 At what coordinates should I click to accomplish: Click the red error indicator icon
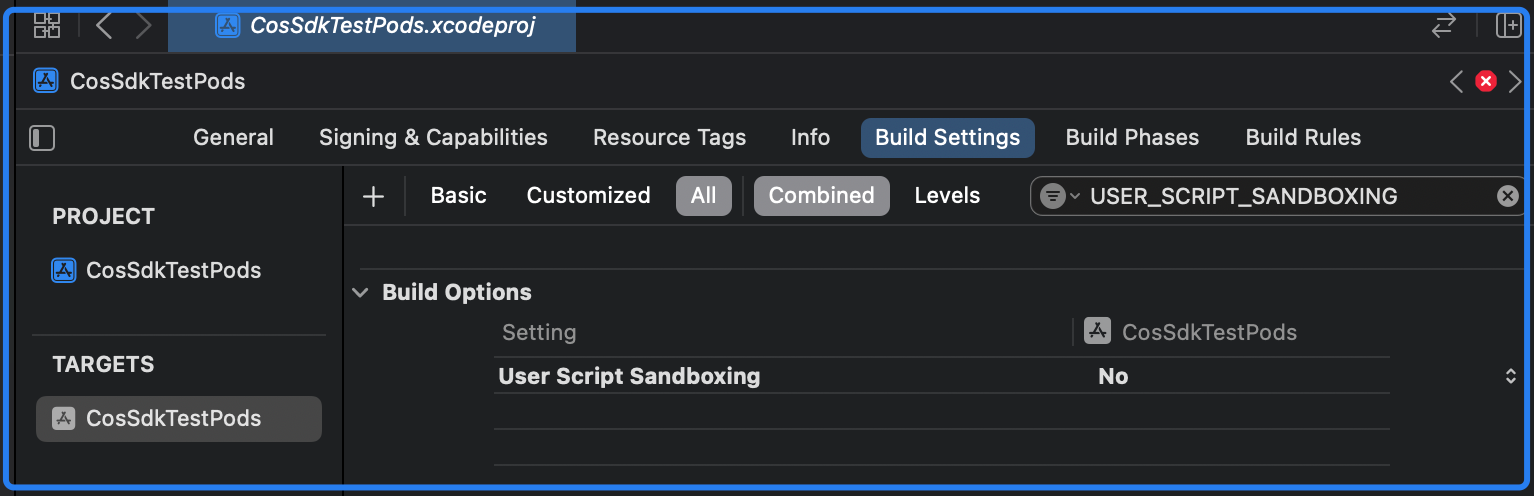pos(1486,81)
